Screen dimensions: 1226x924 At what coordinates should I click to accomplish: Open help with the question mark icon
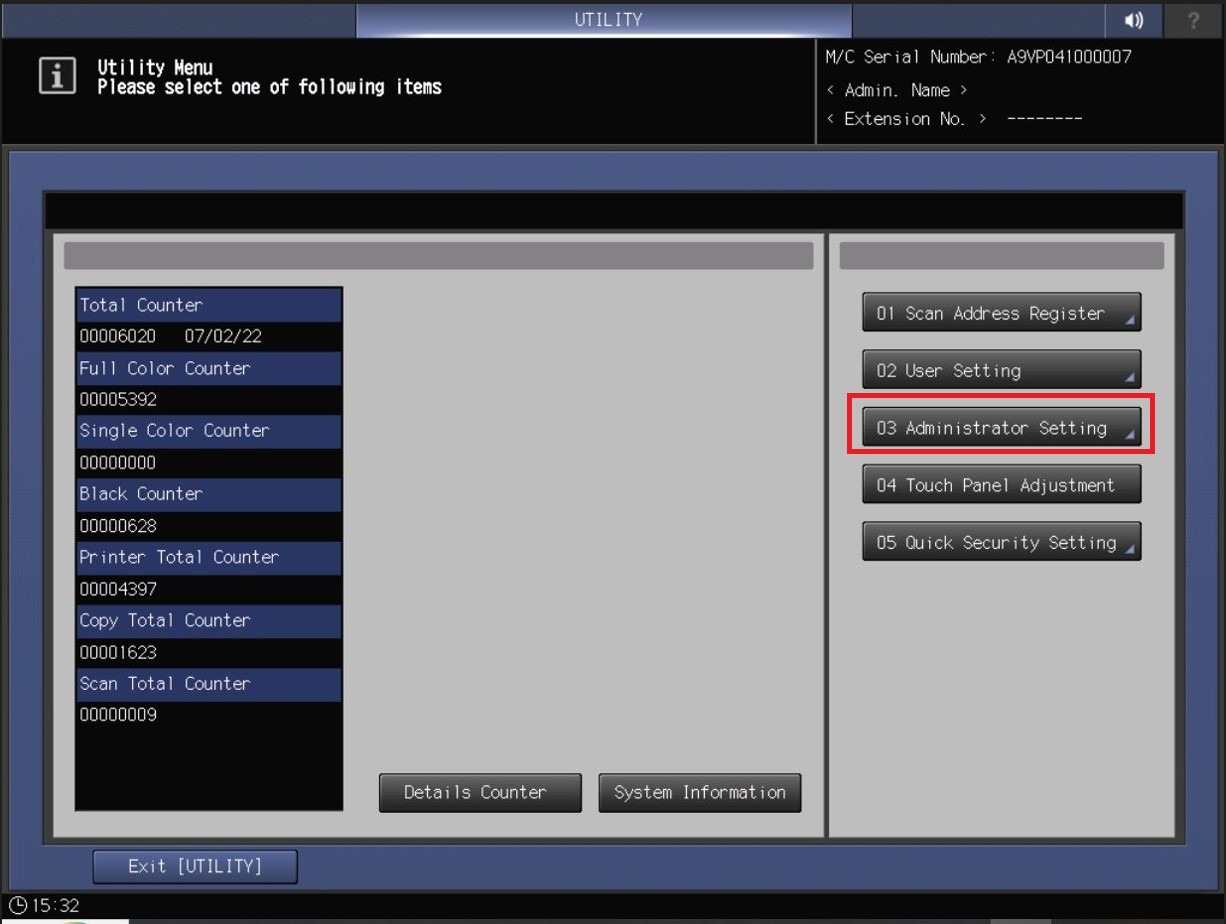(x=1194, y=20)
